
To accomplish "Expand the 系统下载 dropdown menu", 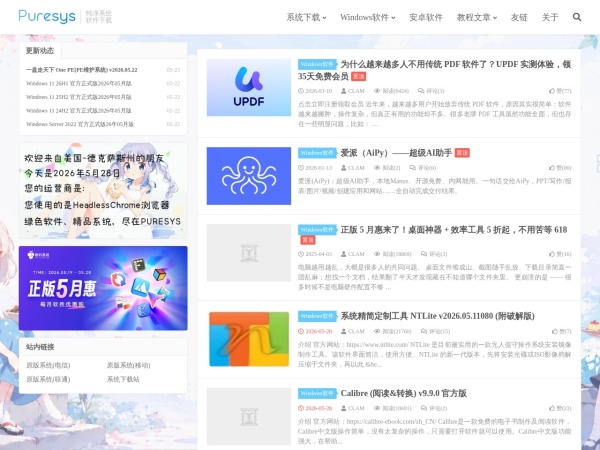I will 306,17.
